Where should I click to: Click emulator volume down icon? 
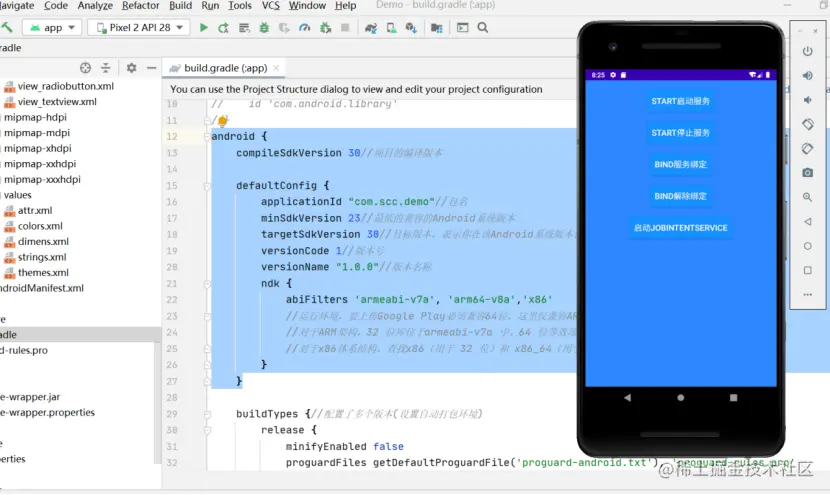pyautogui.click(x=807, y=100)
